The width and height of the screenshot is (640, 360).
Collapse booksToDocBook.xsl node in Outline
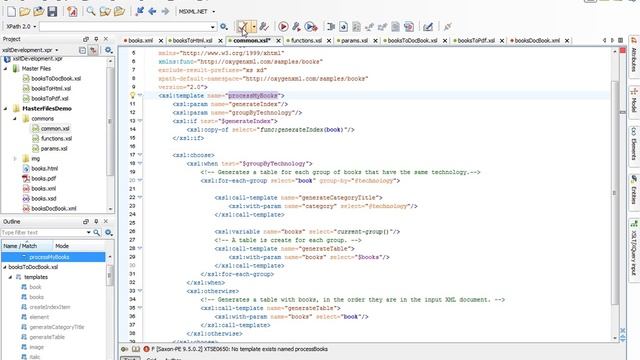coord(5,267)
